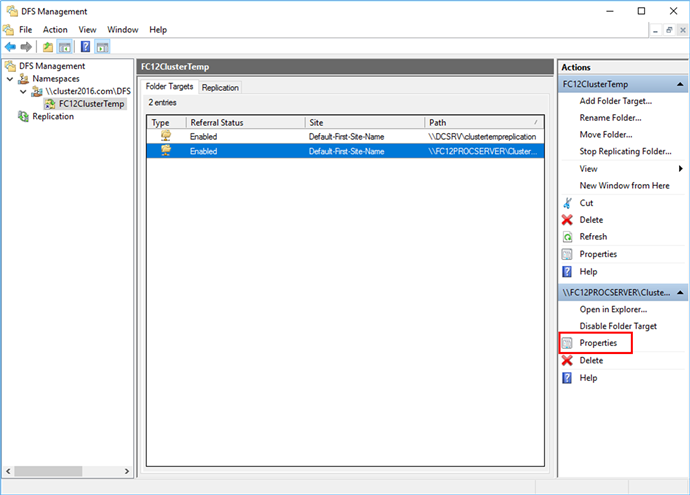Click the Up one level folder icon
Screen dimensions: 690x495
pos(48,47)
